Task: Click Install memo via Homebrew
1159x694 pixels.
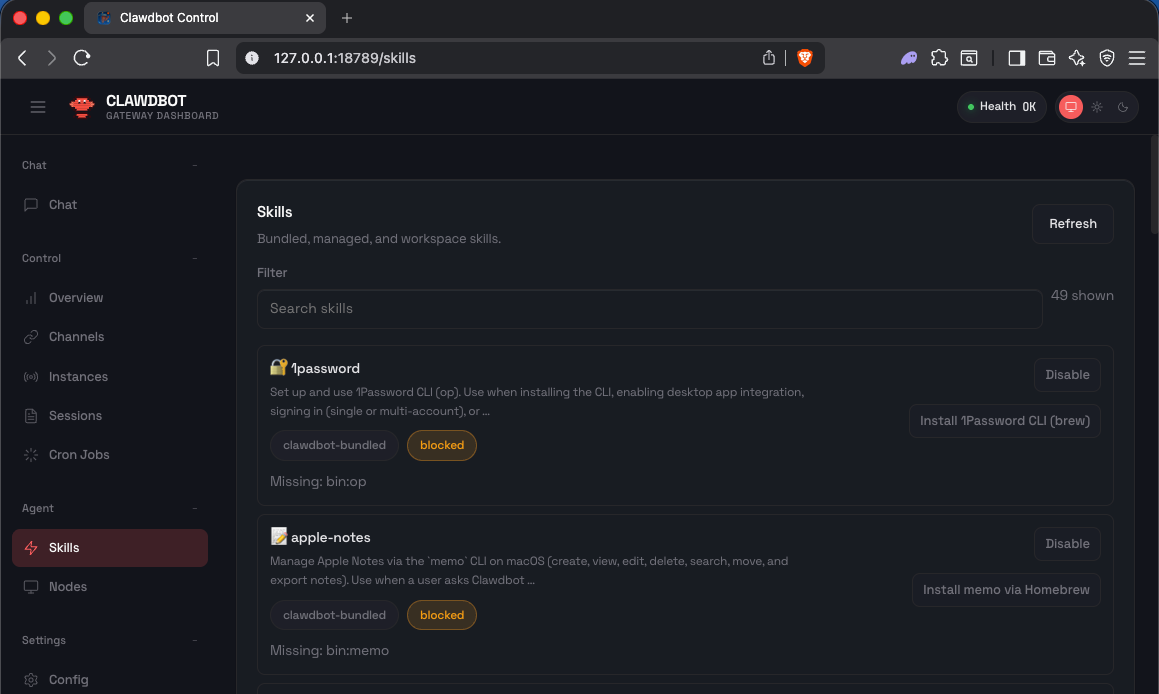Action: click(x=1006, y=590)
